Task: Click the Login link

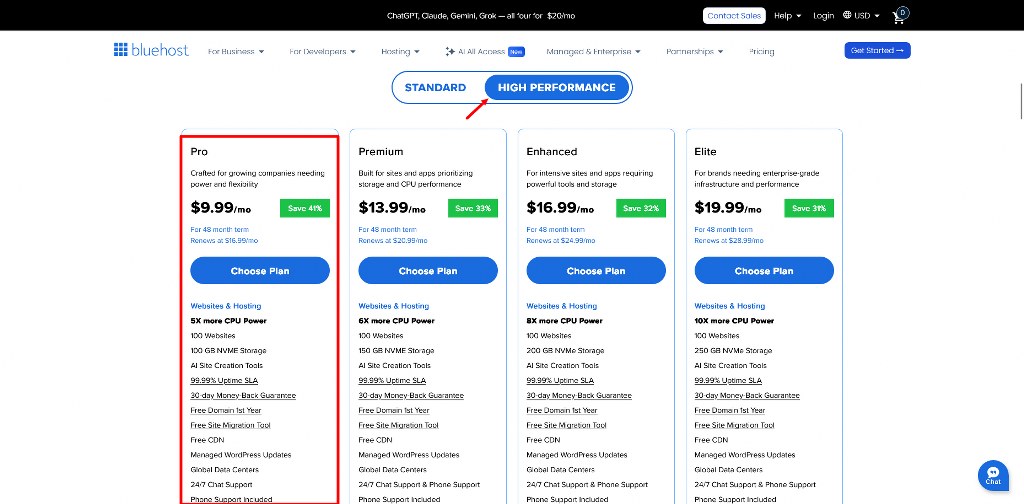Action: click(x=824, y=16)
